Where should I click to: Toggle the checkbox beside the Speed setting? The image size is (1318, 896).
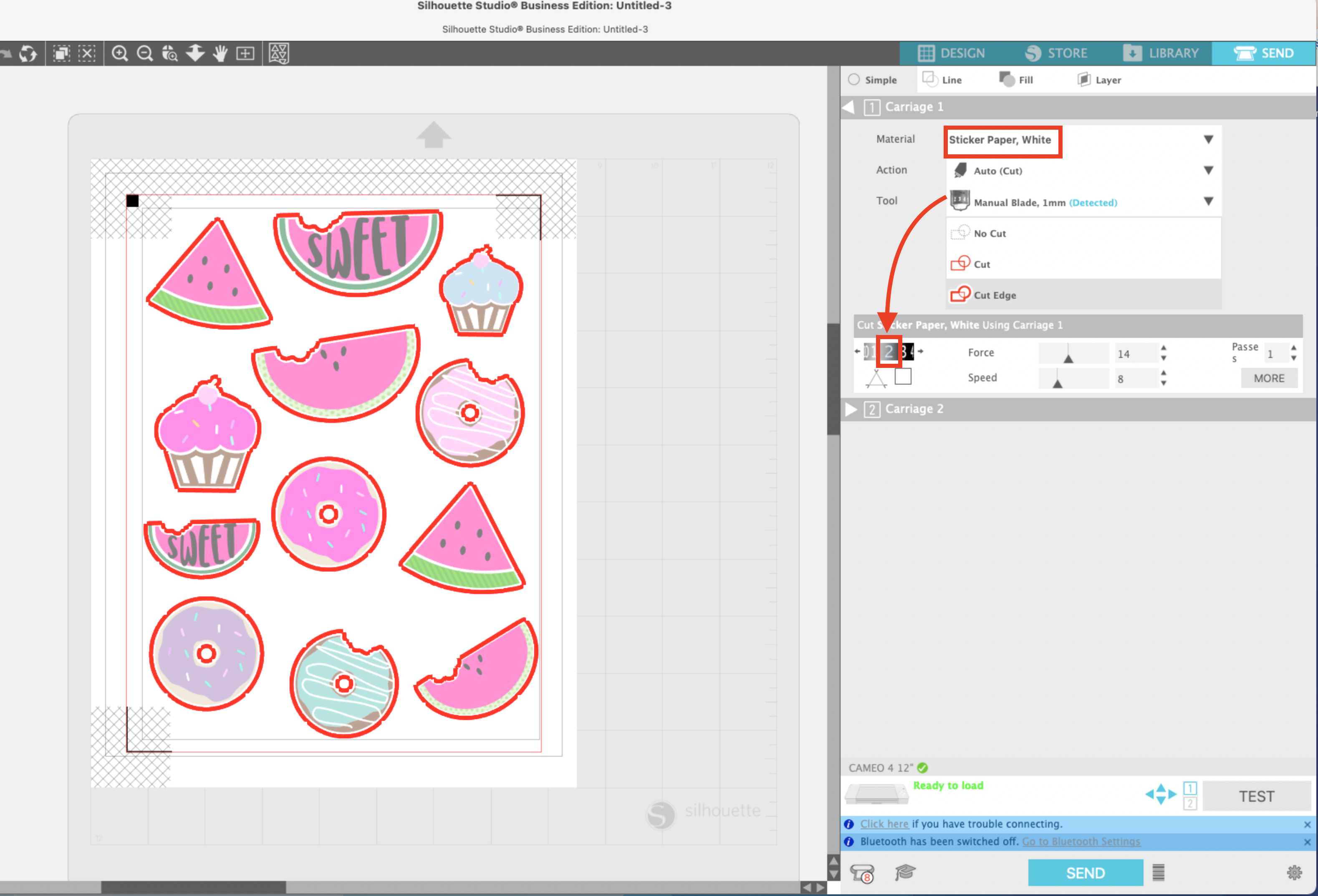pyautogui.click(x=903, y=376)
